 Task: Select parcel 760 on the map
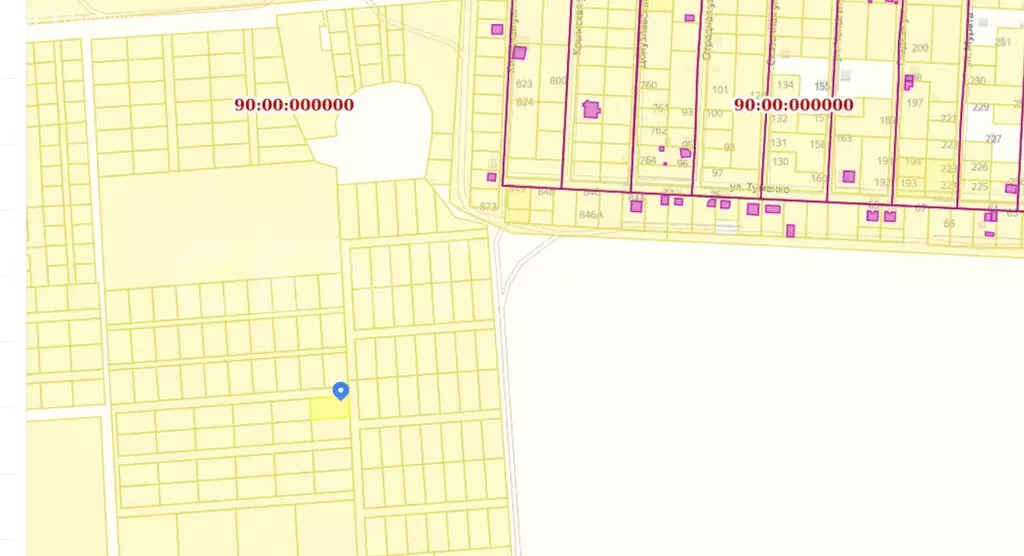click(x=648, y=85)
